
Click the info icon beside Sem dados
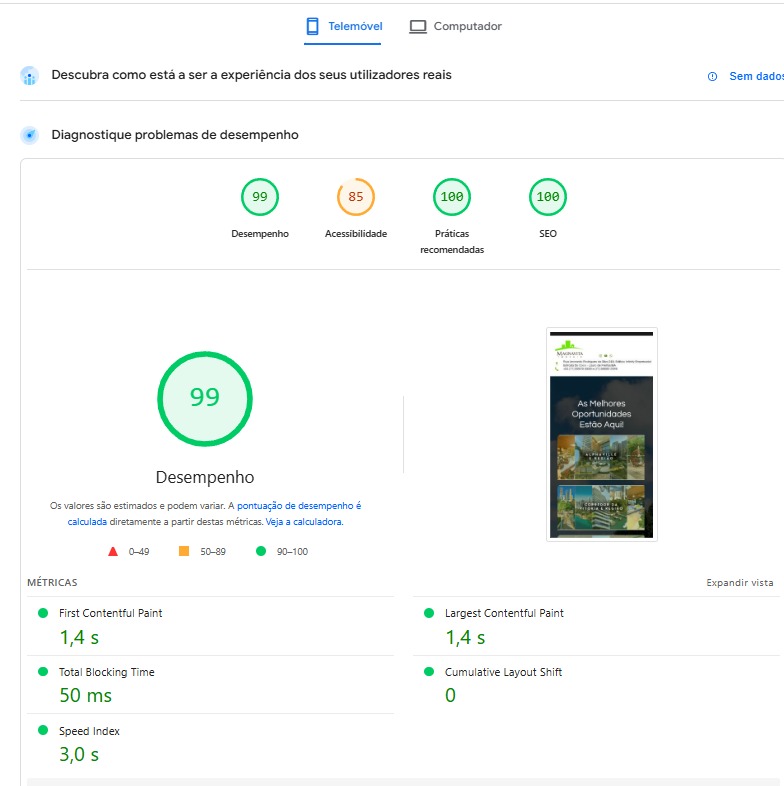coord(712,77)
